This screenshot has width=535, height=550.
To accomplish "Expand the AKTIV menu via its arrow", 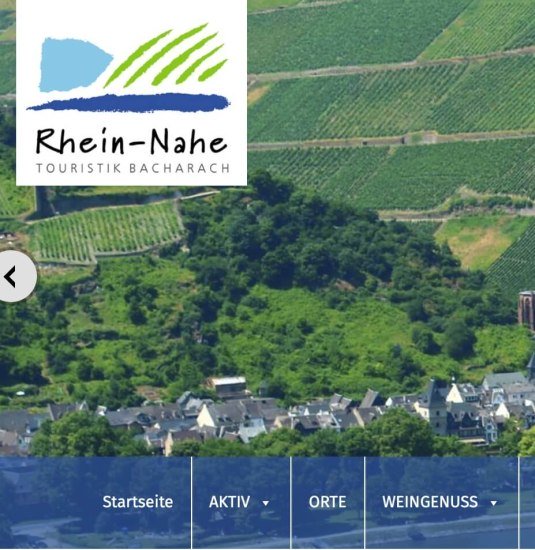I will click(266, 503).
